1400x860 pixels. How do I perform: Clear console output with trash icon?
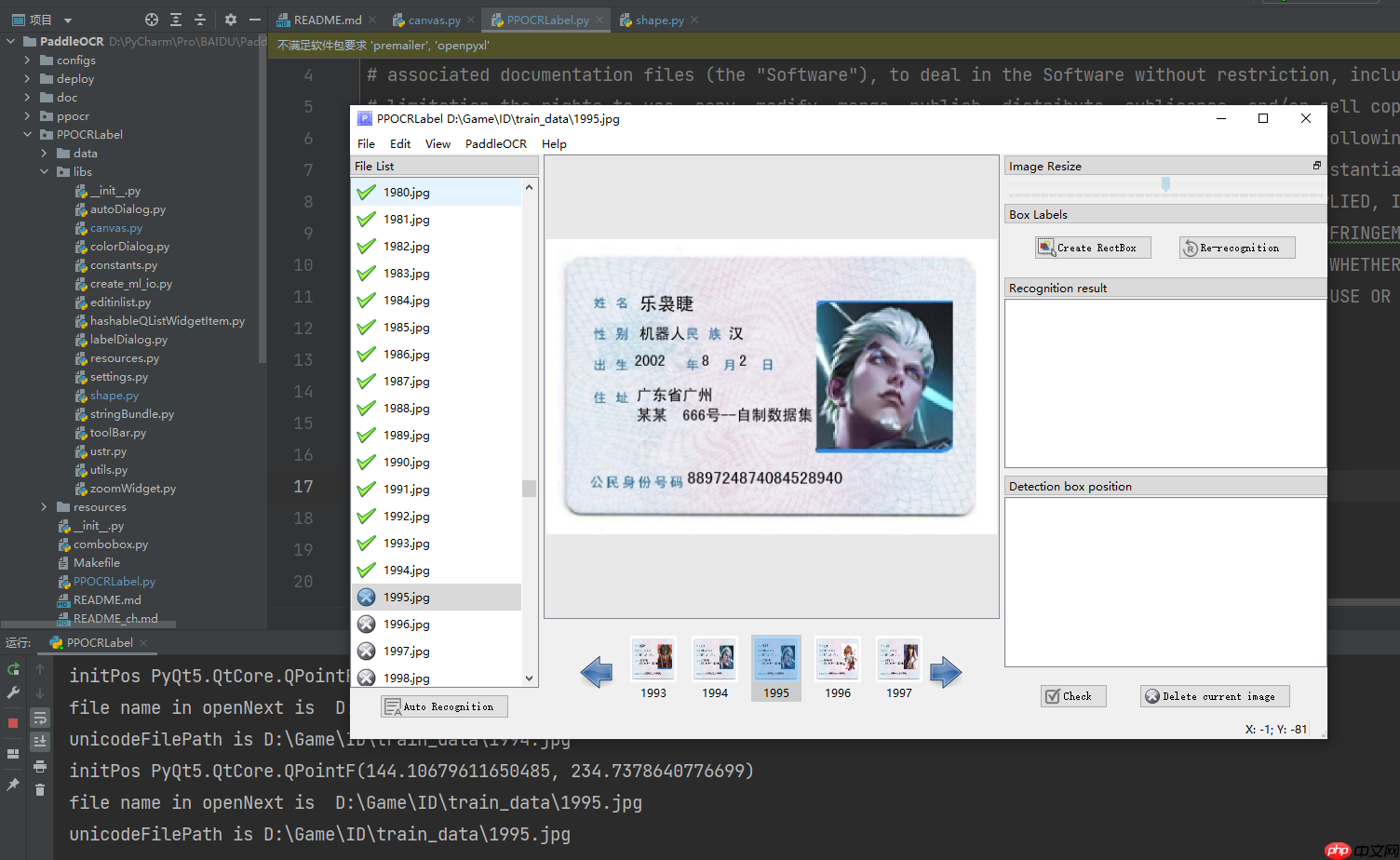pos(40,789)
